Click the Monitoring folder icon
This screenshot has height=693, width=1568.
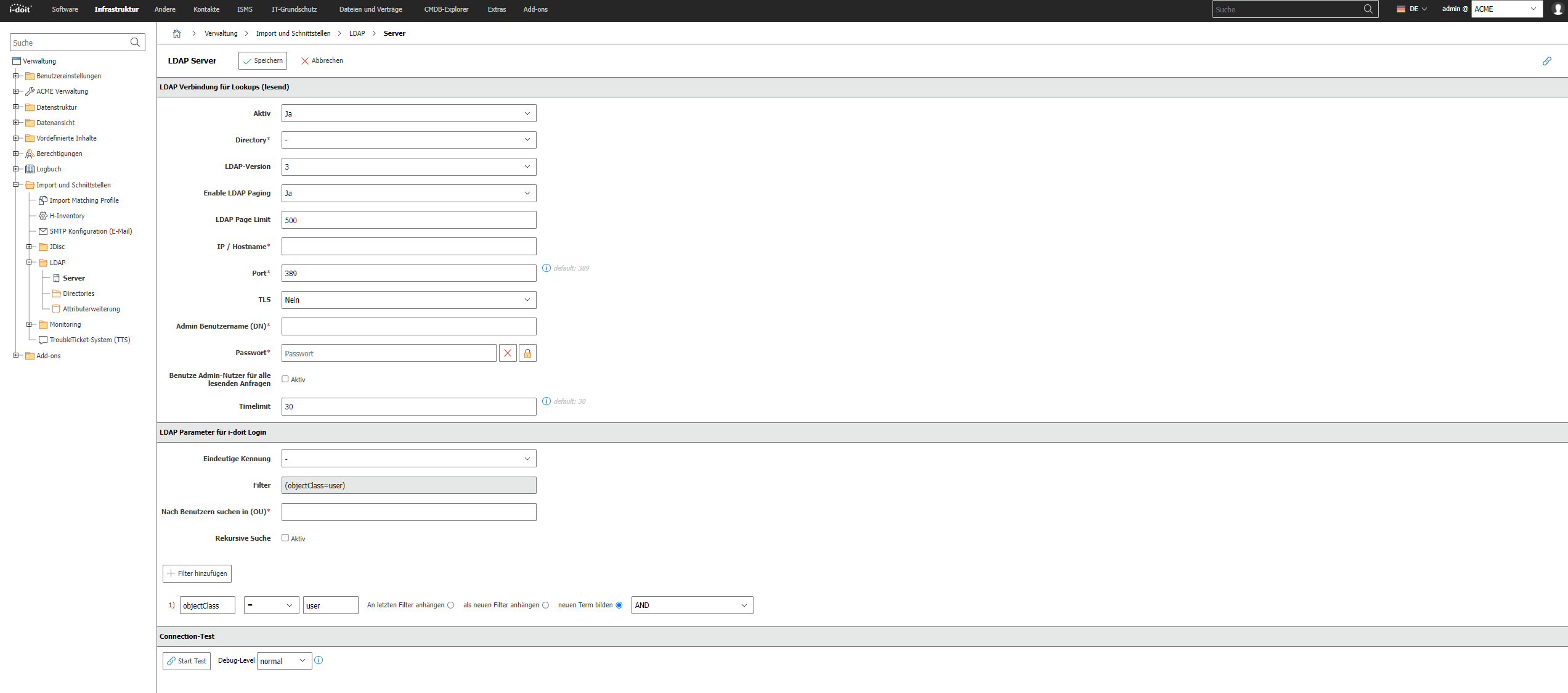[43, 324]
